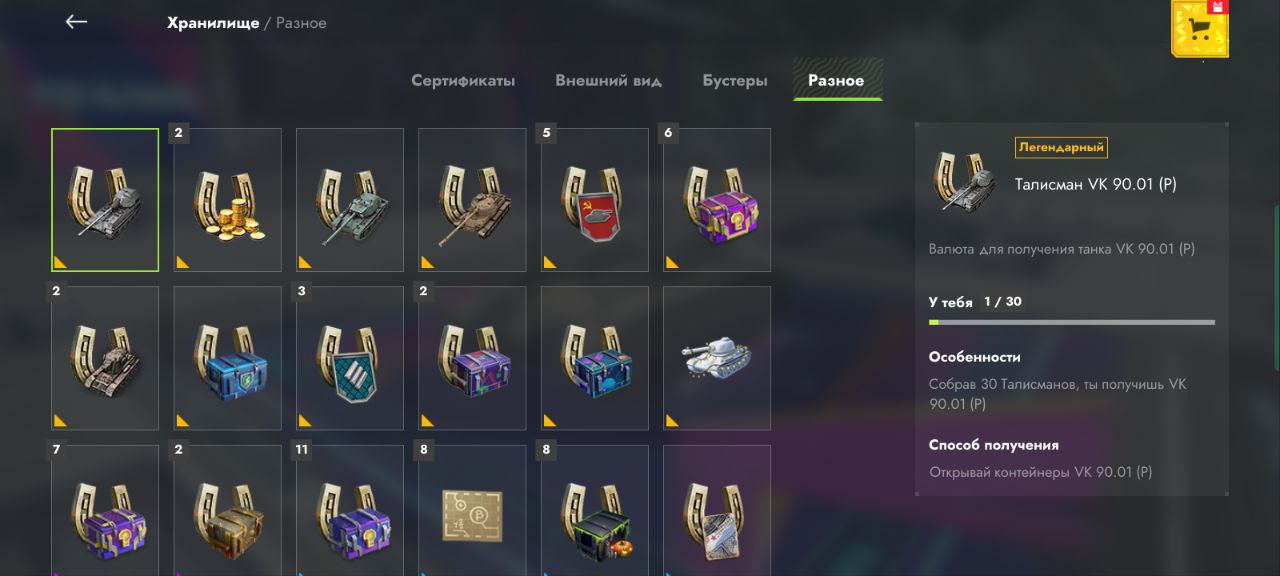1280x576 pixels.
Task: Select the green tank talisman item
Action: (x=350, y=200)
